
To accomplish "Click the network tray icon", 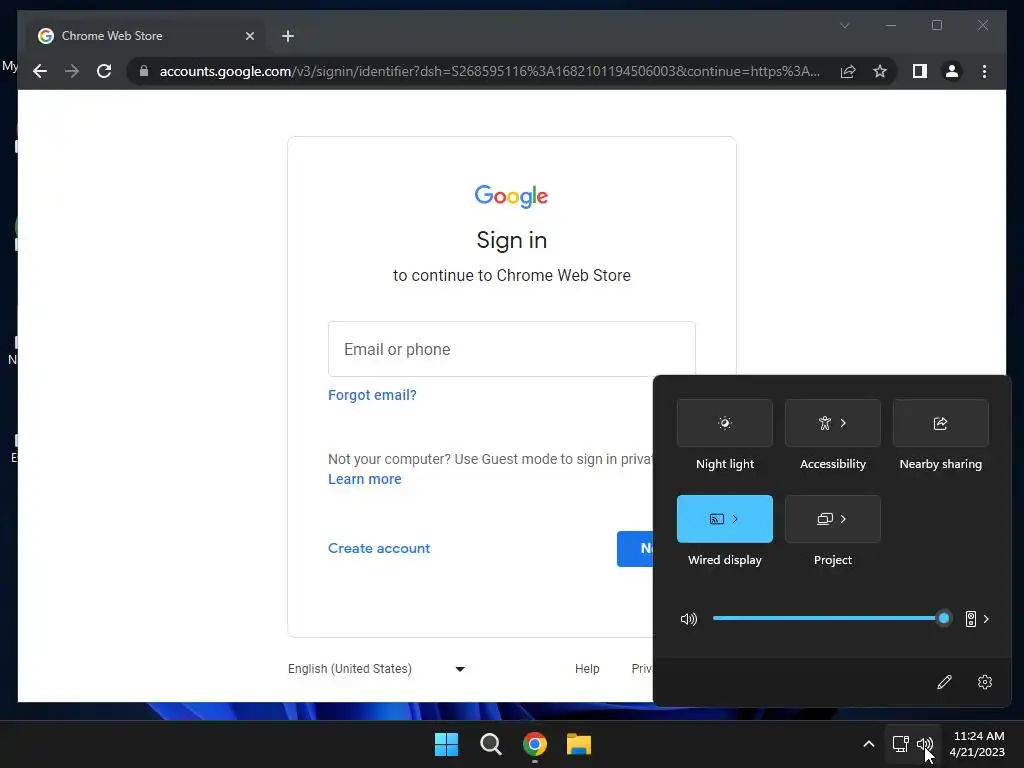I will point(901,744).
